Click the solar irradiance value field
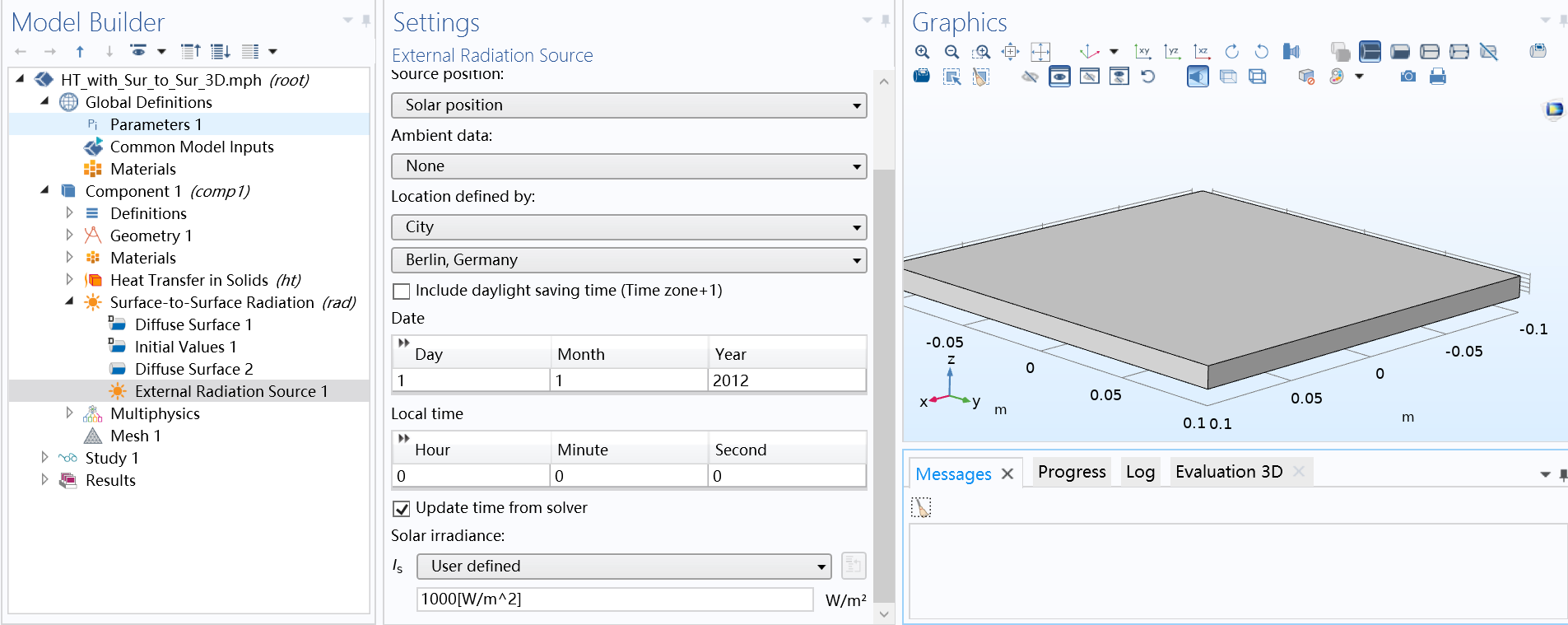Screen dimensions: 1568x625 pyautogui.click(x=614, y=599)
